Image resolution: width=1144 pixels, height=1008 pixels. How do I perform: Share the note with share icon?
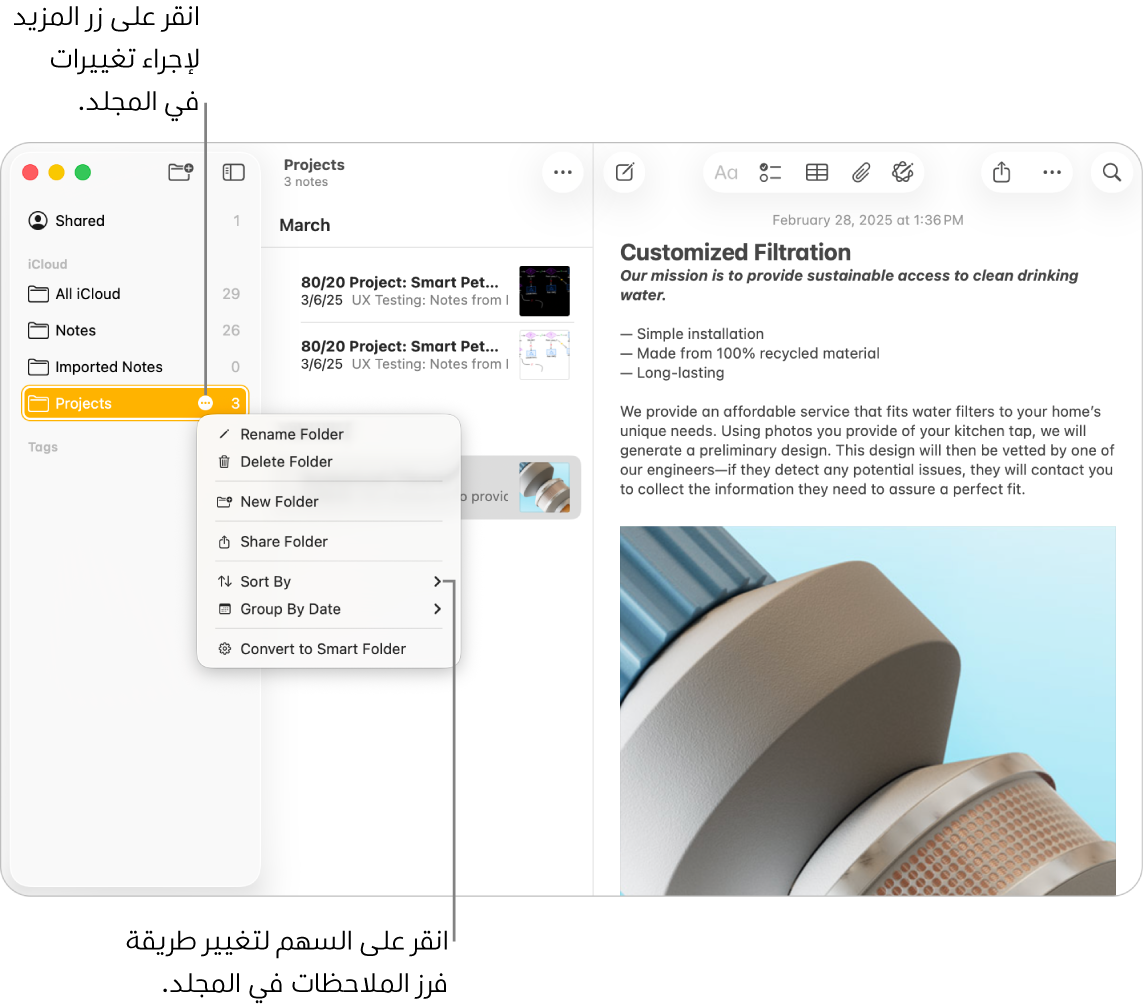tap(1002, 172)
